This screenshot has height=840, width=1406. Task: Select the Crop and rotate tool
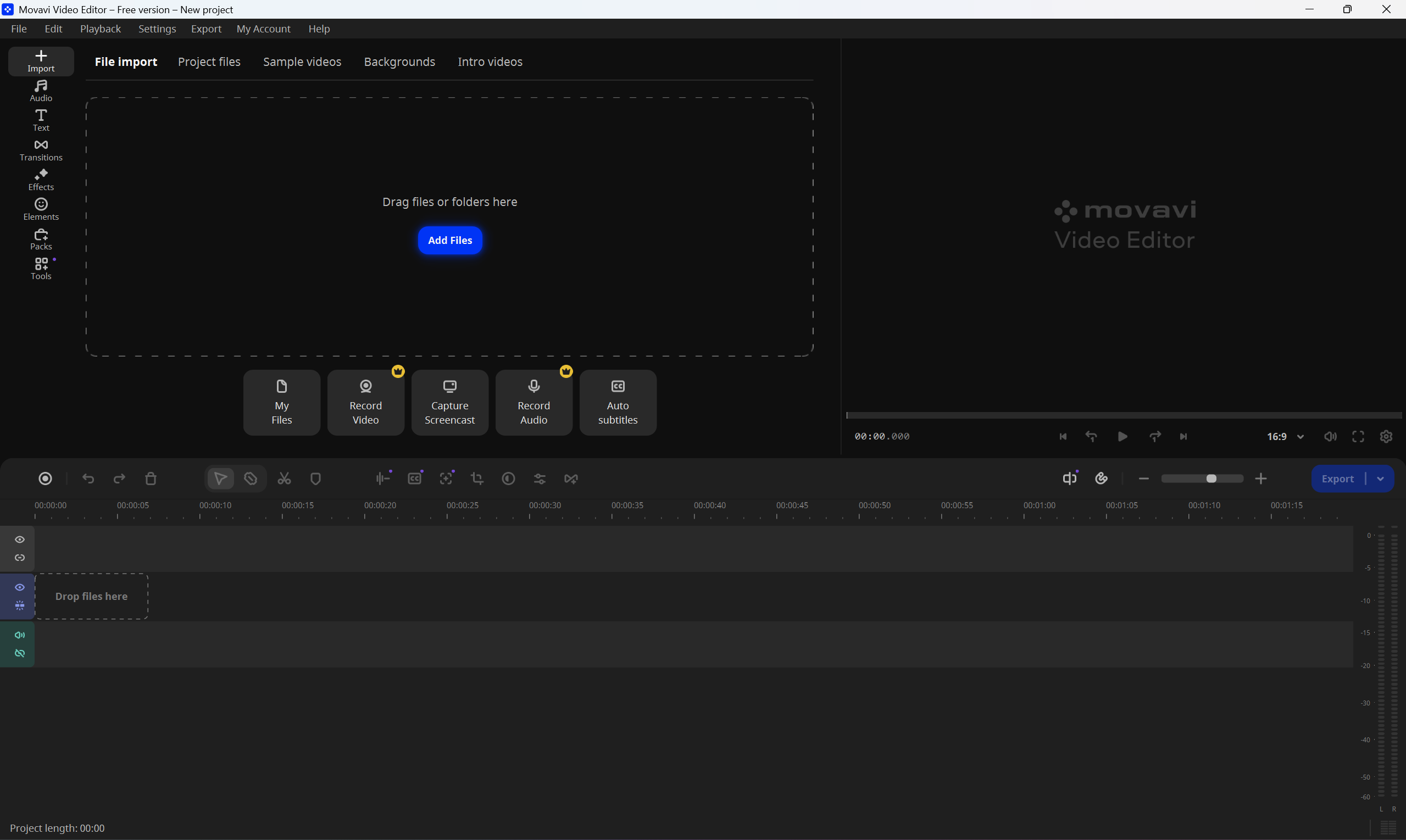477,479
